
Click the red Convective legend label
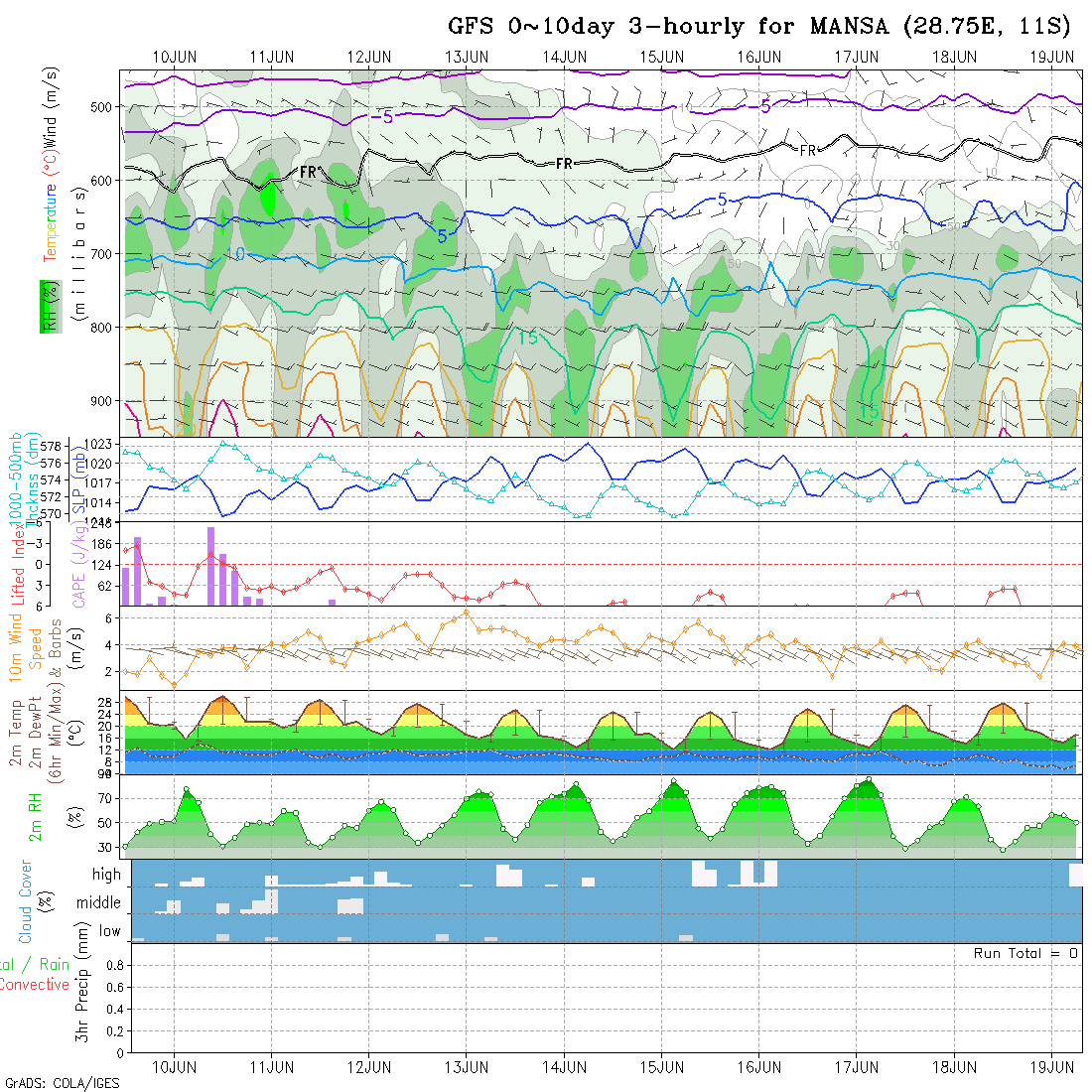point(34,985)
